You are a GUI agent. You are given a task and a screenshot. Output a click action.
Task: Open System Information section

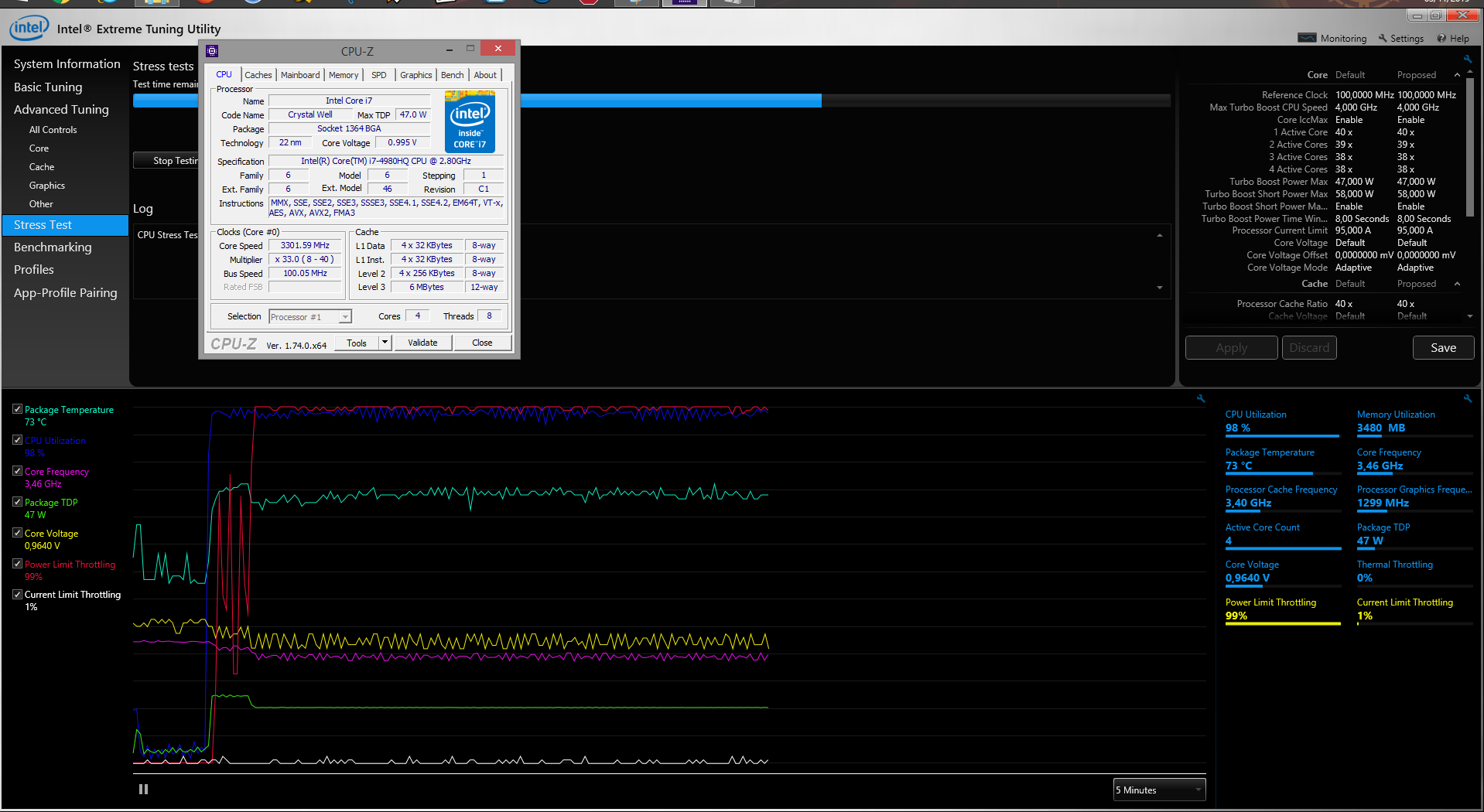point(67,64)
